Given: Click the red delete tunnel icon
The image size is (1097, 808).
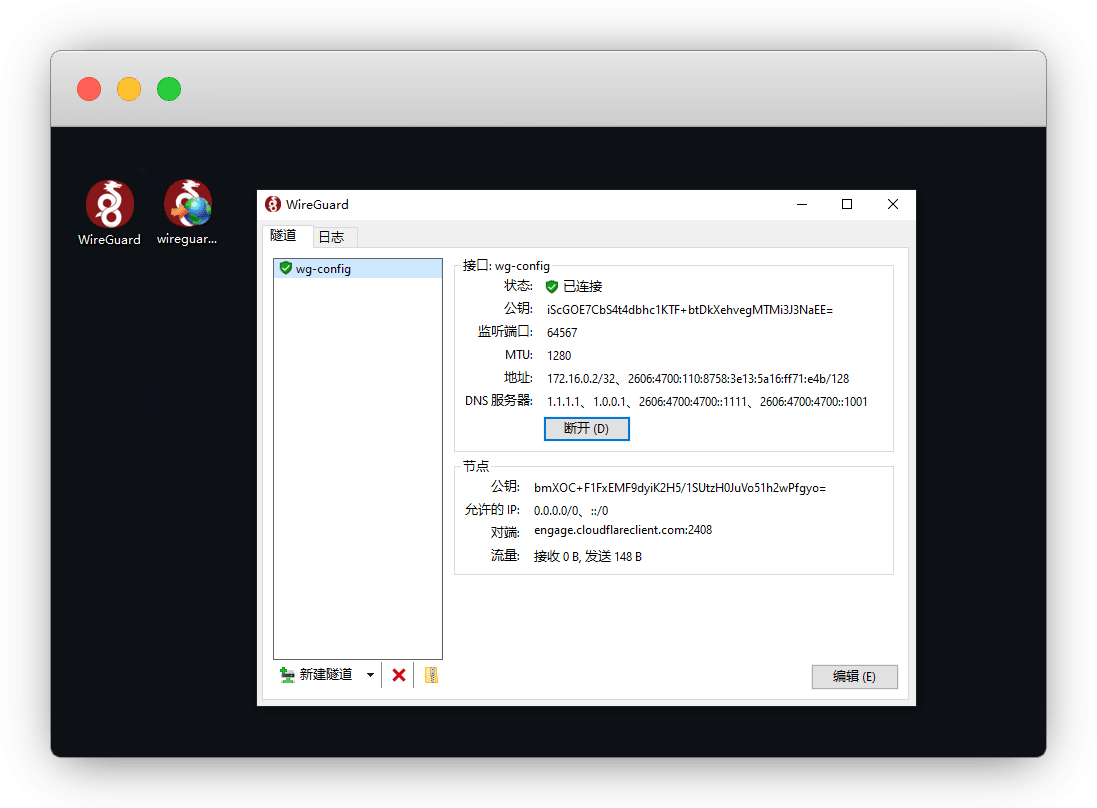Looking at the screenshot, I should pos(399,675).
